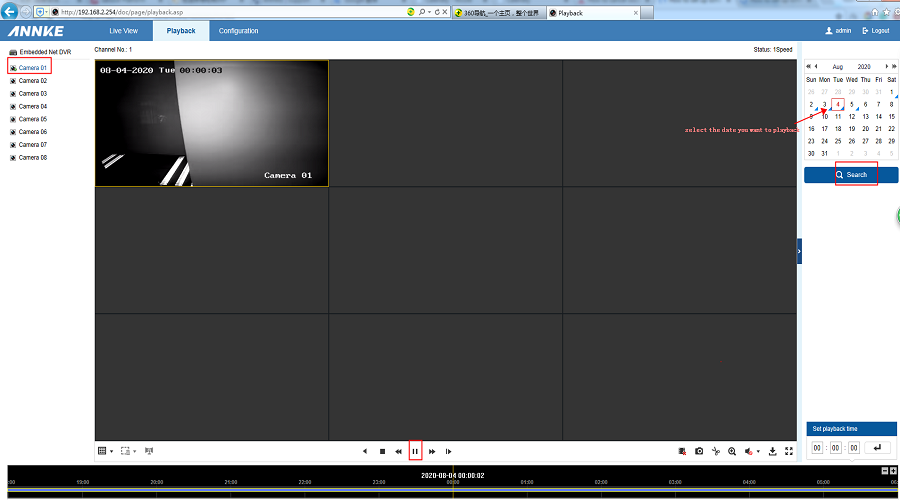Expand the window division dropdown arrow
900x500 pixels.
click(x=111, y=451)
